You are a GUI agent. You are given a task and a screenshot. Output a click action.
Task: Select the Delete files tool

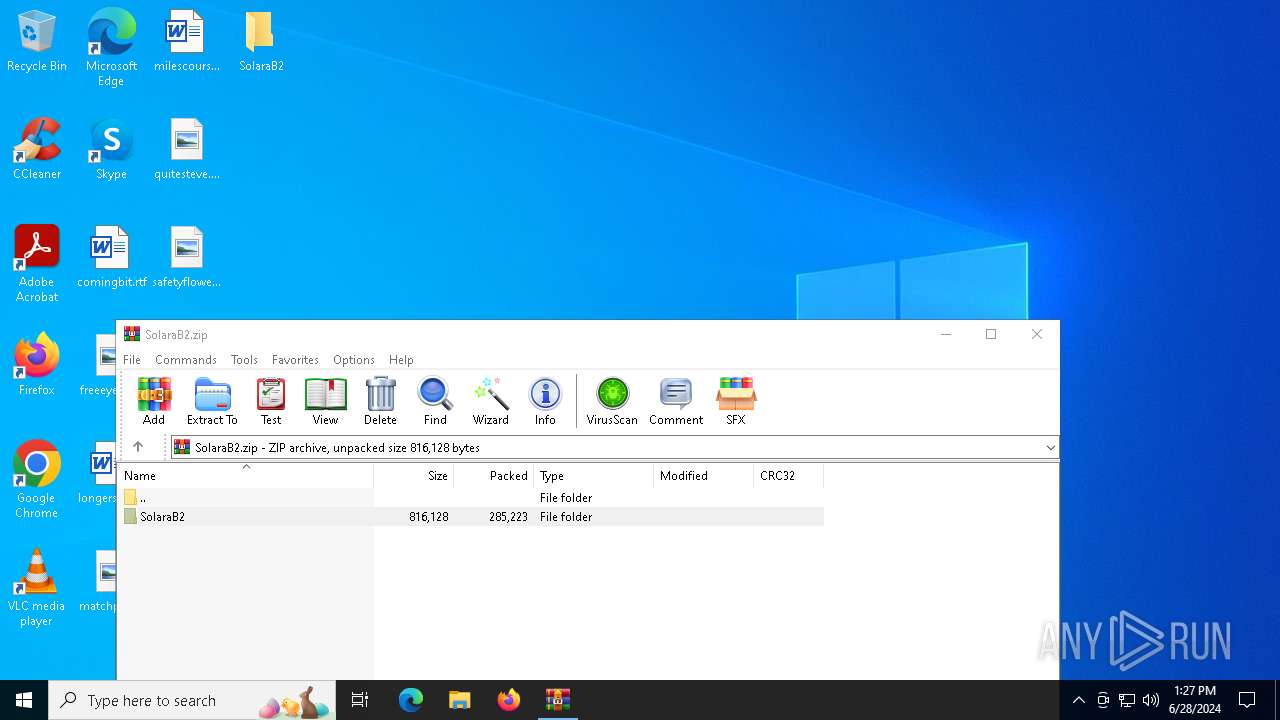(380, 402)
